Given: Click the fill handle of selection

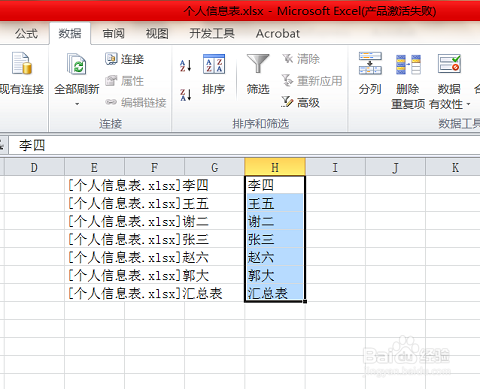Looking at the screenshot, I should click(x=305, y=302).
